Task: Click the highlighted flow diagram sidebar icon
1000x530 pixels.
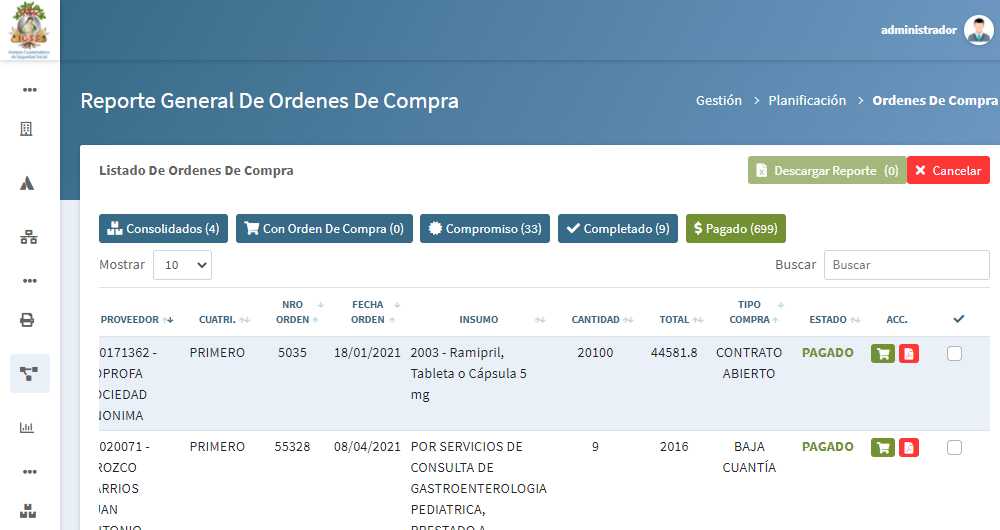Action: [28, 374]
